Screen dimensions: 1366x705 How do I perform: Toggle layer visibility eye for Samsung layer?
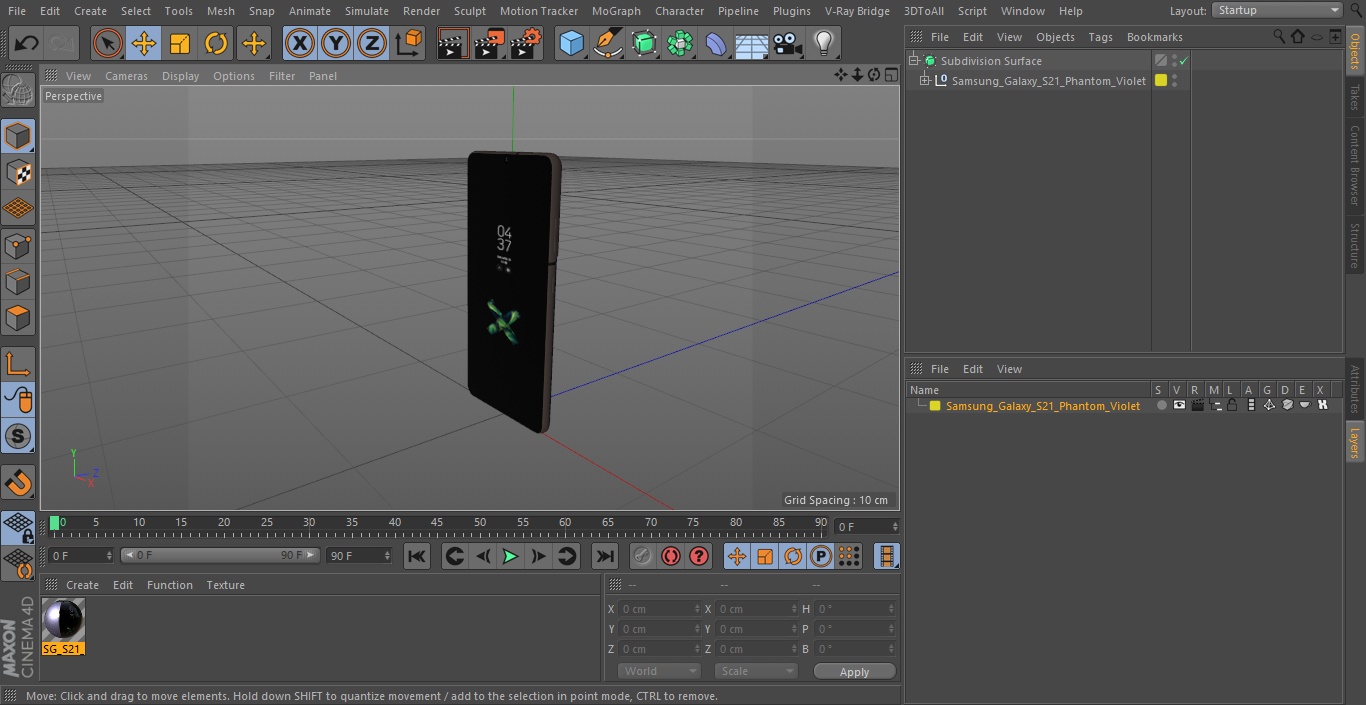coord(1179,406)
